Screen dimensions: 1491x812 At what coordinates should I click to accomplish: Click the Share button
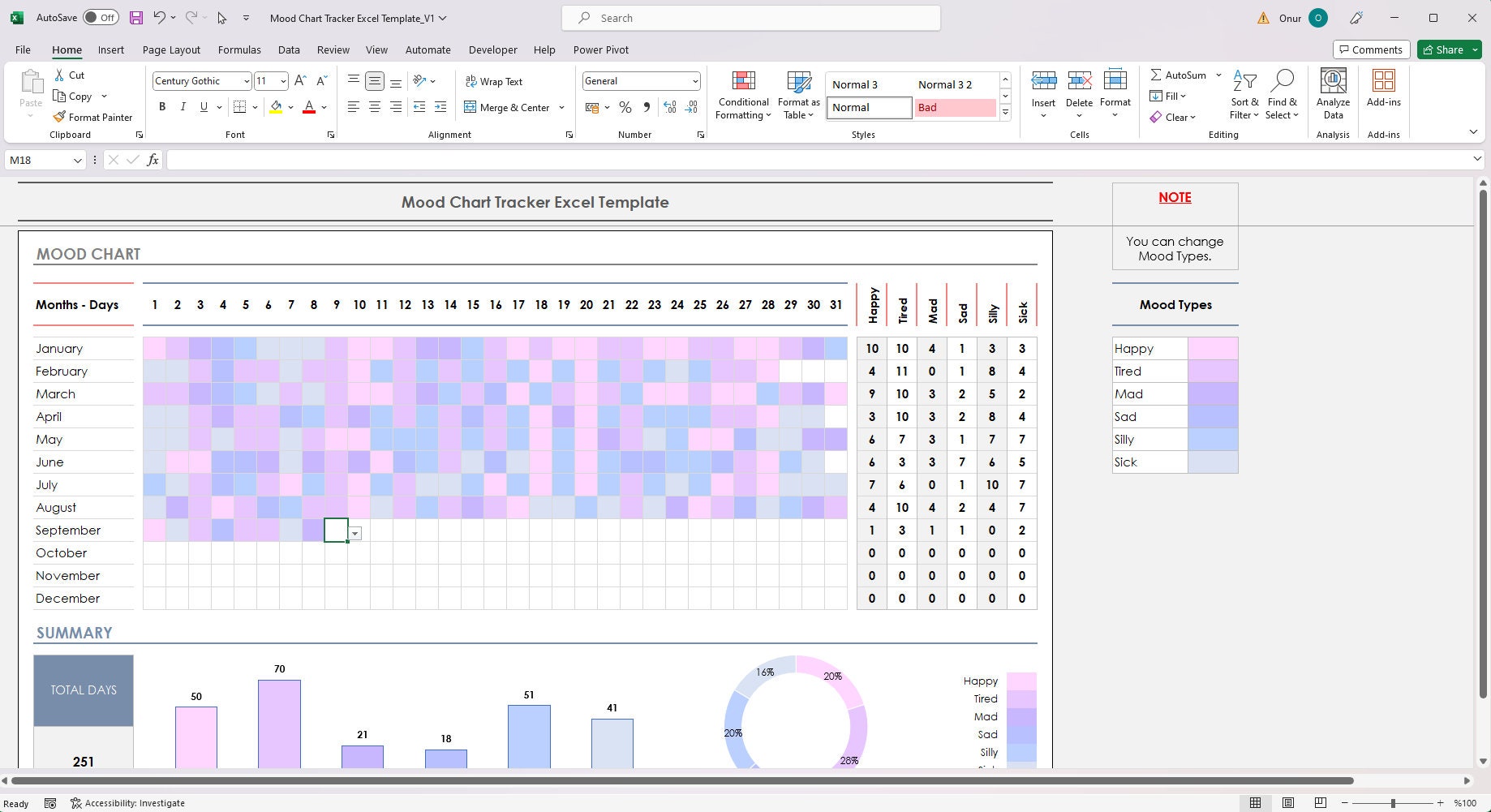1448,49
